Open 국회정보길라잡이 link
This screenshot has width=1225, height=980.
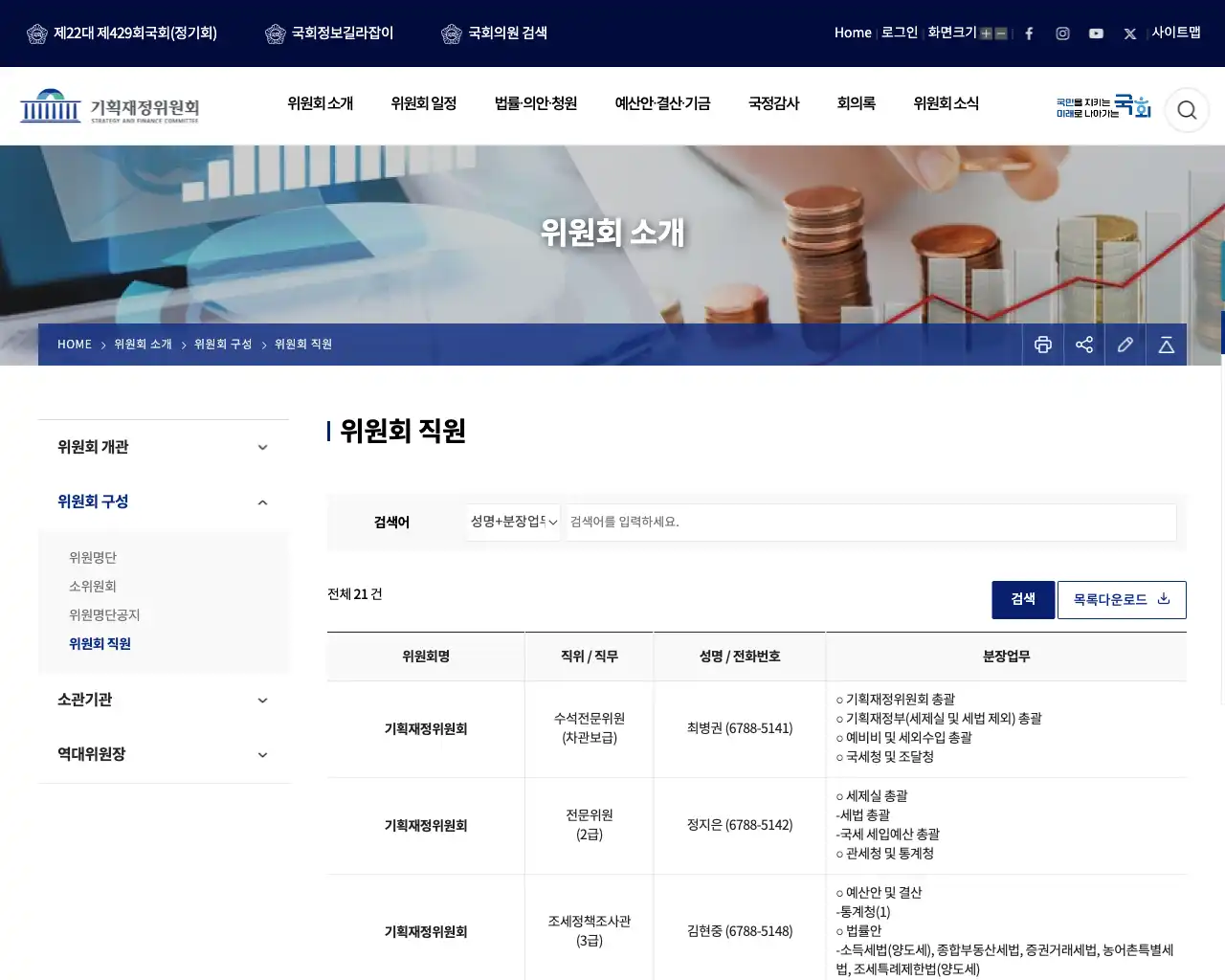click(x=329, y=33)
